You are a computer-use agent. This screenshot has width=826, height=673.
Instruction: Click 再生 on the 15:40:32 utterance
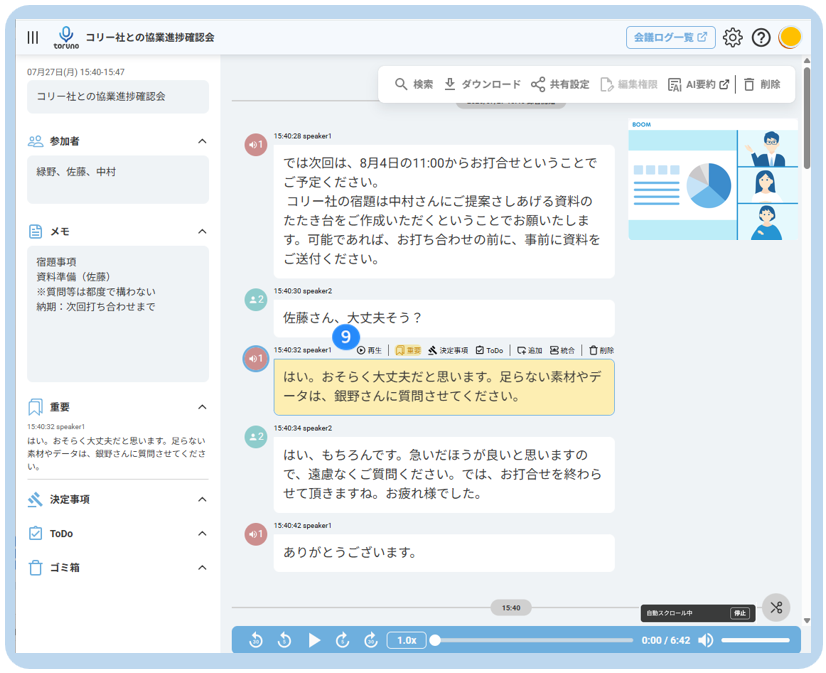click(x=369, y=350)
